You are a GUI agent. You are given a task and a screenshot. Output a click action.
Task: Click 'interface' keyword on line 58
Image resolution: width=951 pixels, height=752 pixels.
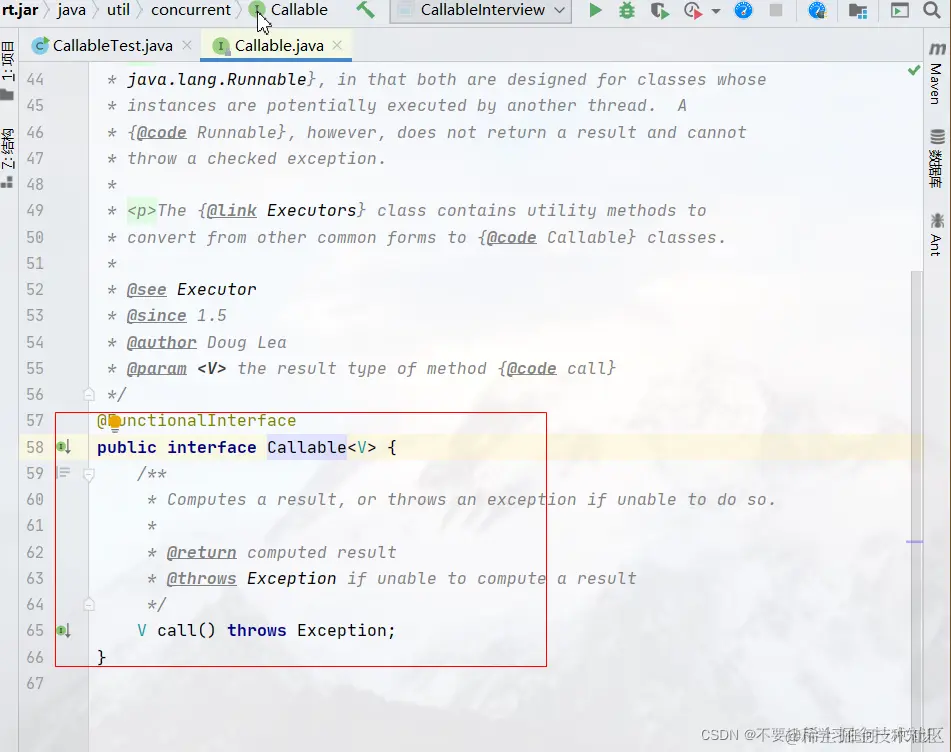(212, 448)
